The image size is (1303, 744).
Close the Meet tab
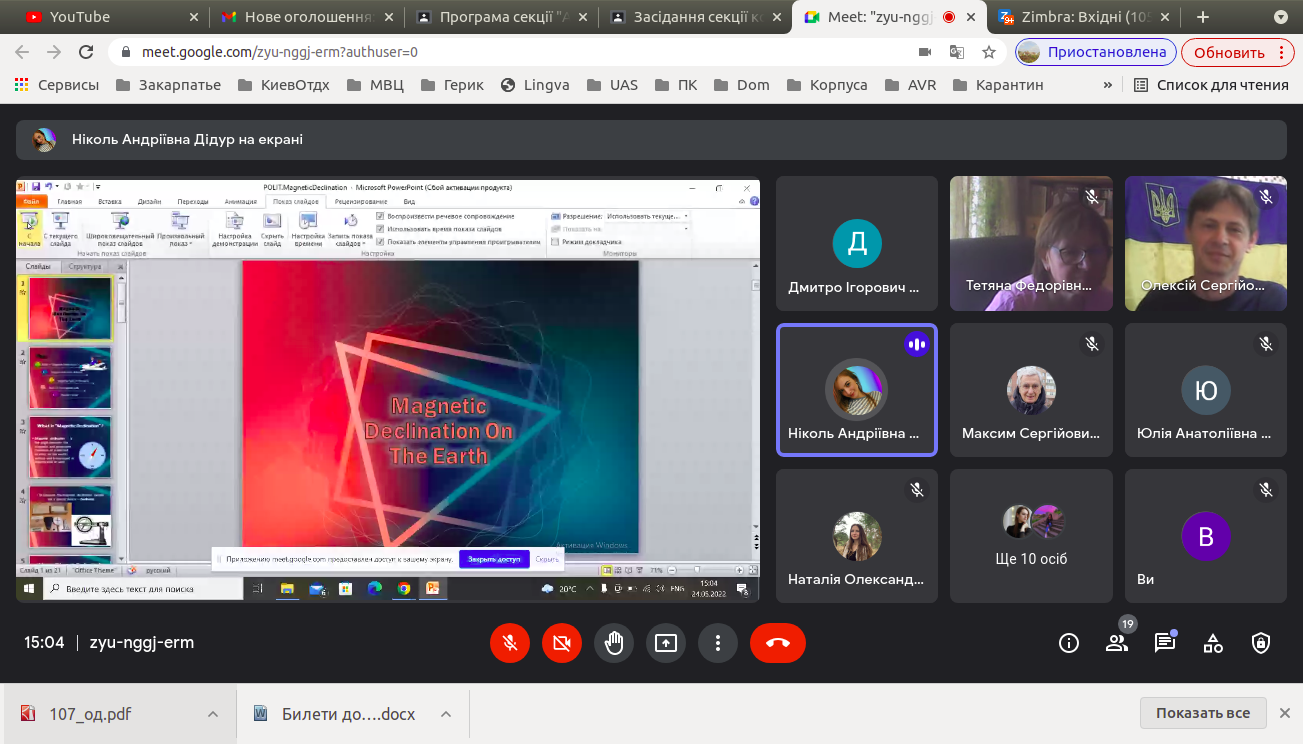coord(972,17)
